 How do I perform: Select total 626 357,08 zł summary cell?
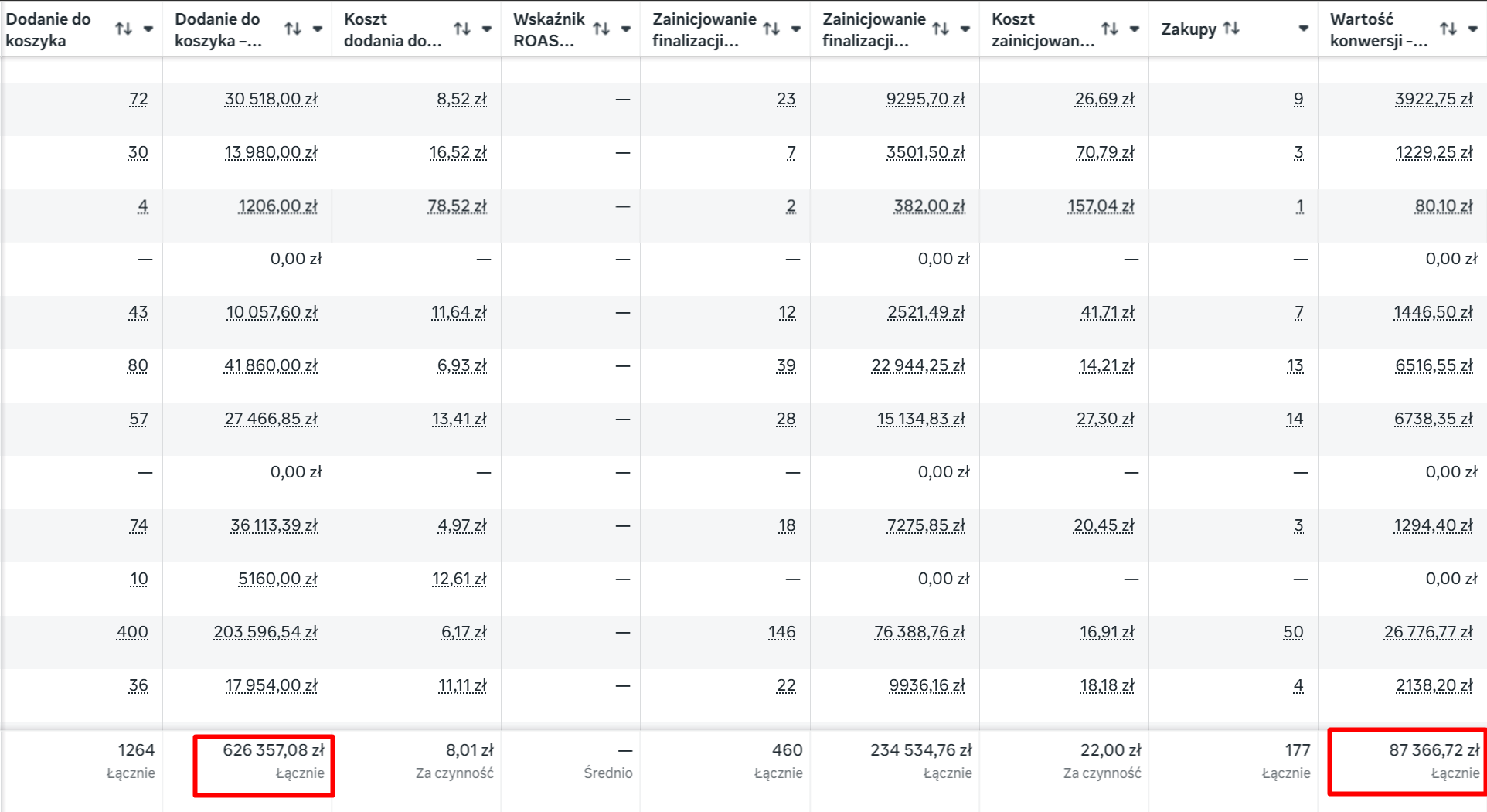(x=264, y=765)
